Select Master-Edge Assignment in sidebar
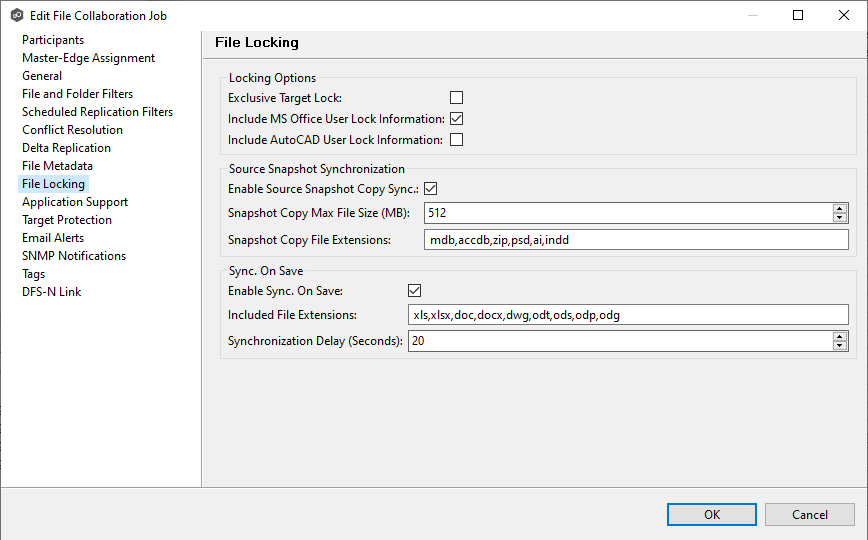 pos(88,58)
